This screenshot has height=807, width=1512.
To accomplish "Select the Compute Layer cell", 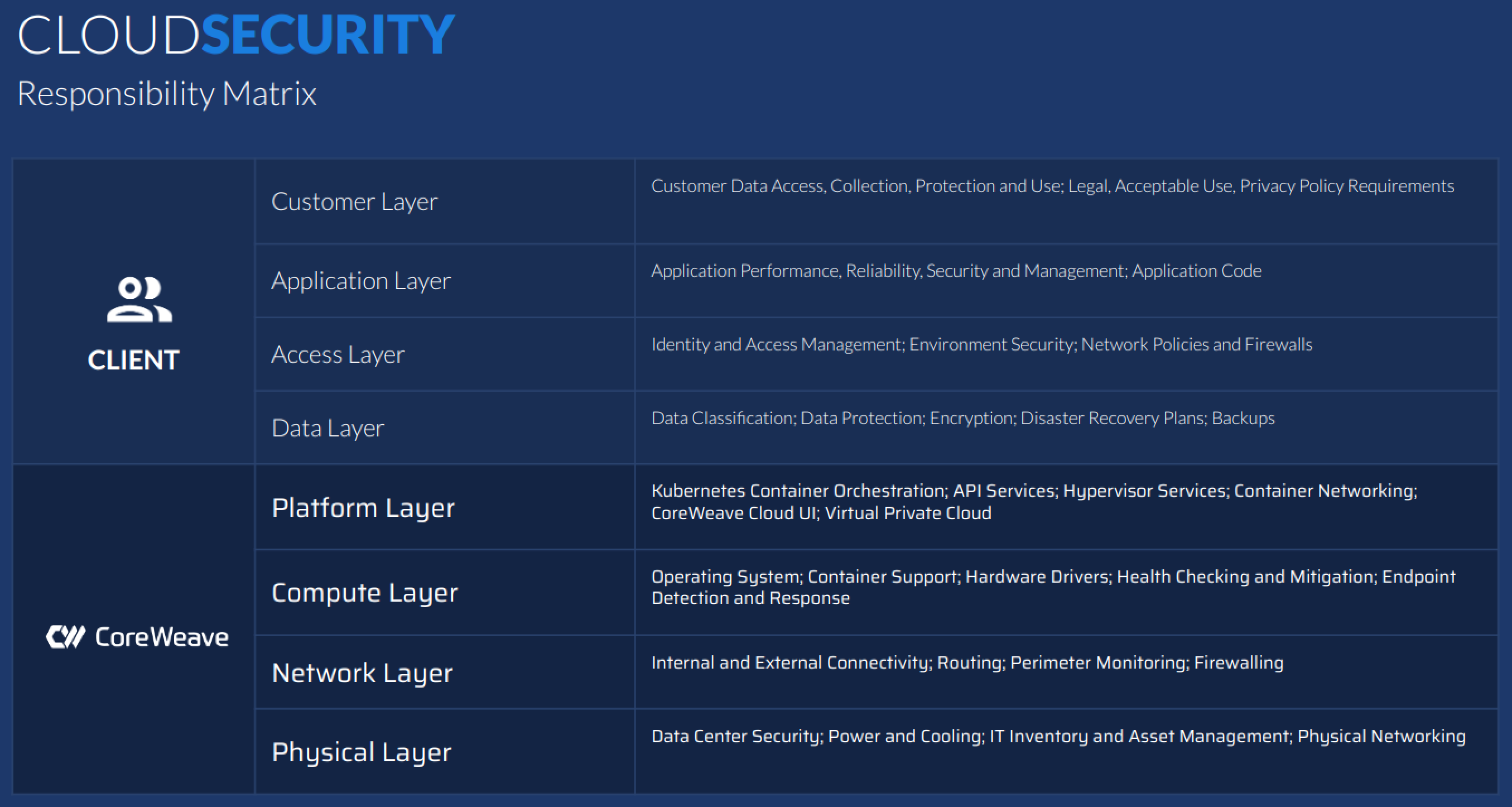I will click(445, 592).
